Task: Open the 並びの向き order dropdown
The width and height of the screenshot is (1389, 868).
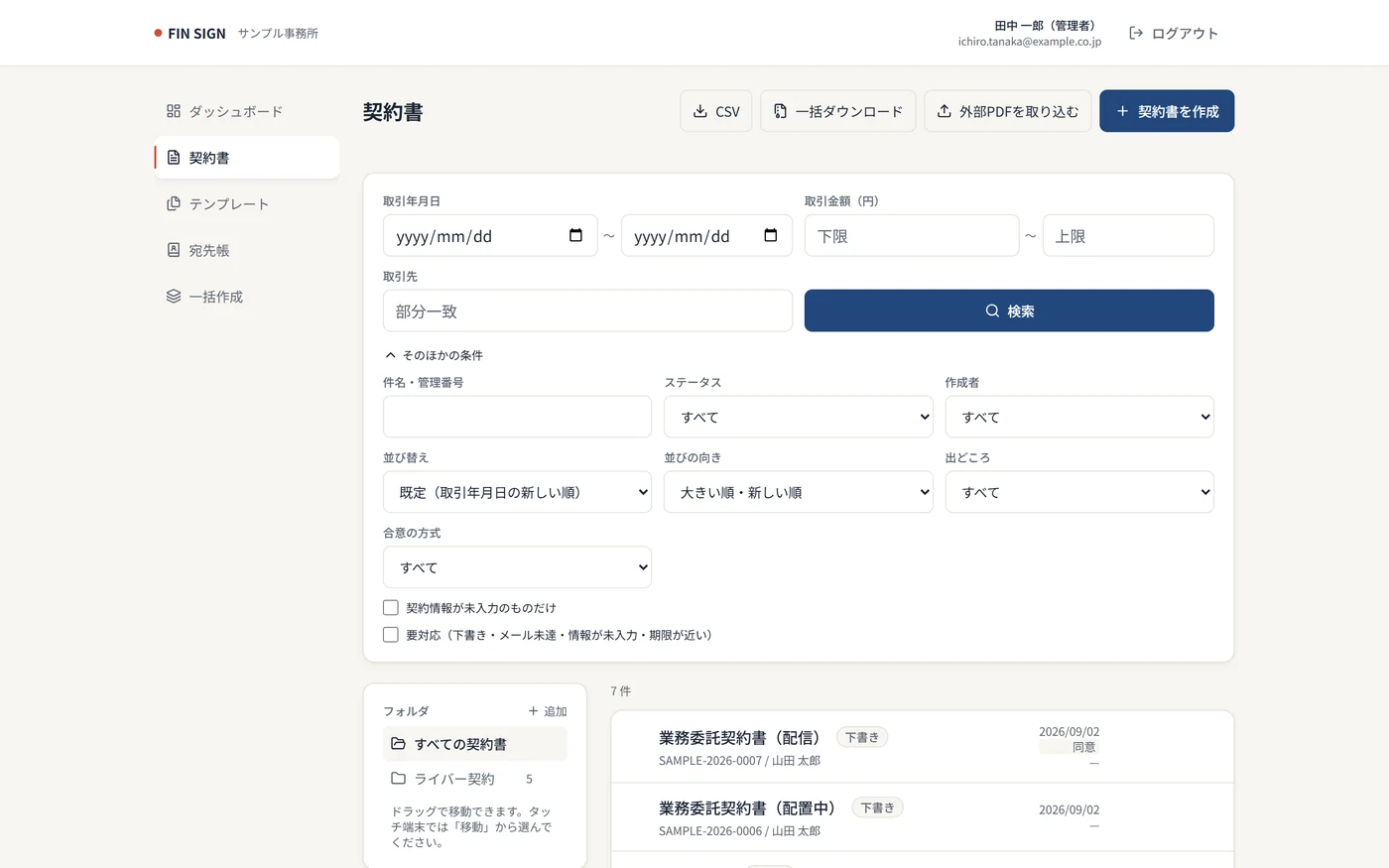Action: (x=799, y=492)
